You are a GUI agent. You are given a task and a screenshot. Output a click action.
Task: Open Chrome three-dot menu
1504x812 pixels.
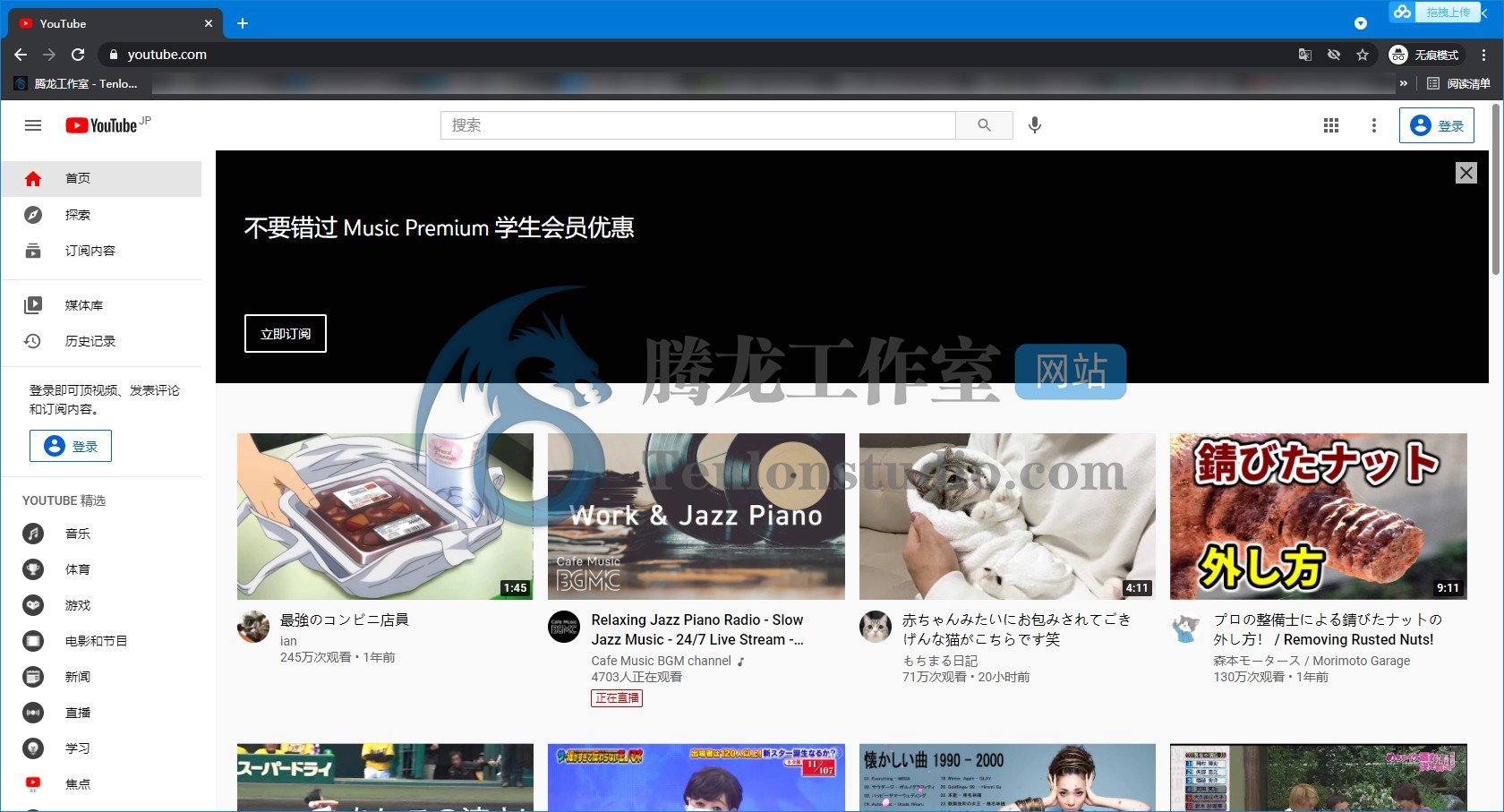pyautogui.click(x=1483, y=55)
